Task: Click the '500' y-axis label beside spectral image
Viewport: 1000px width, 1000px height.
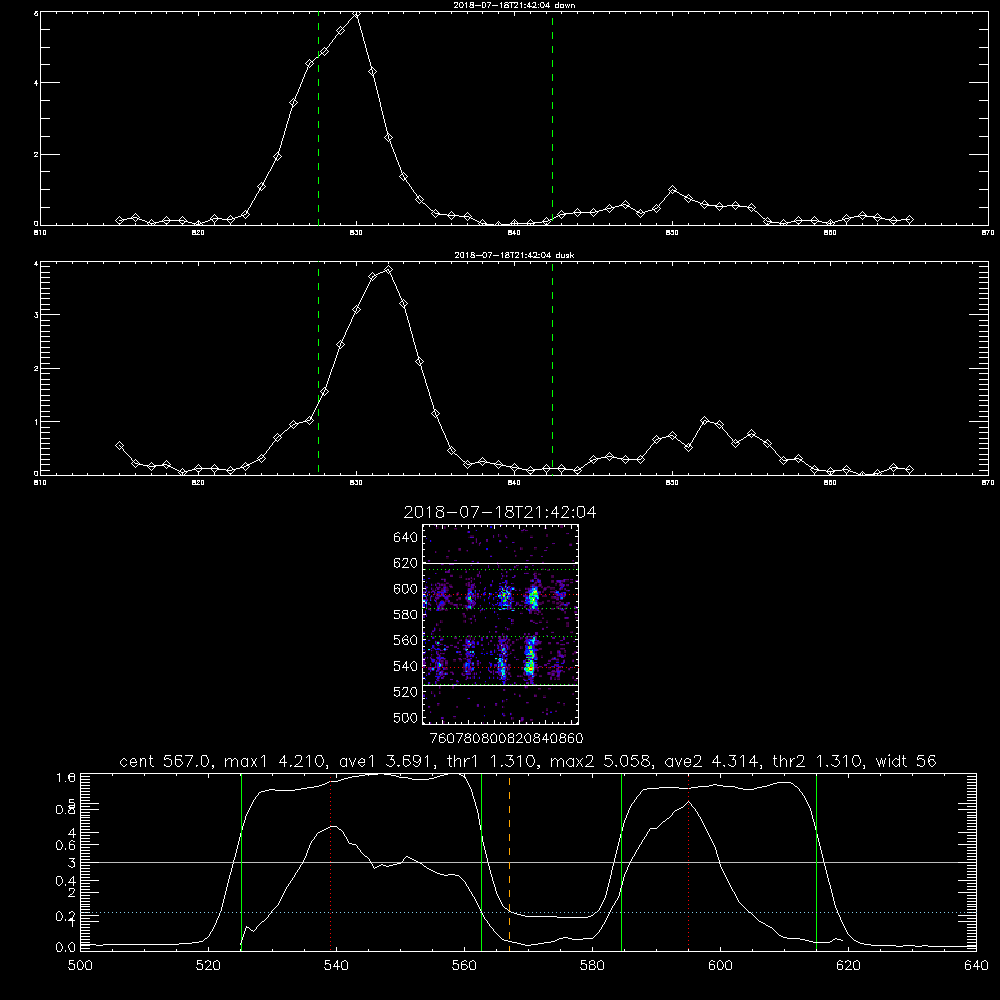Action: tap(406, 717)
